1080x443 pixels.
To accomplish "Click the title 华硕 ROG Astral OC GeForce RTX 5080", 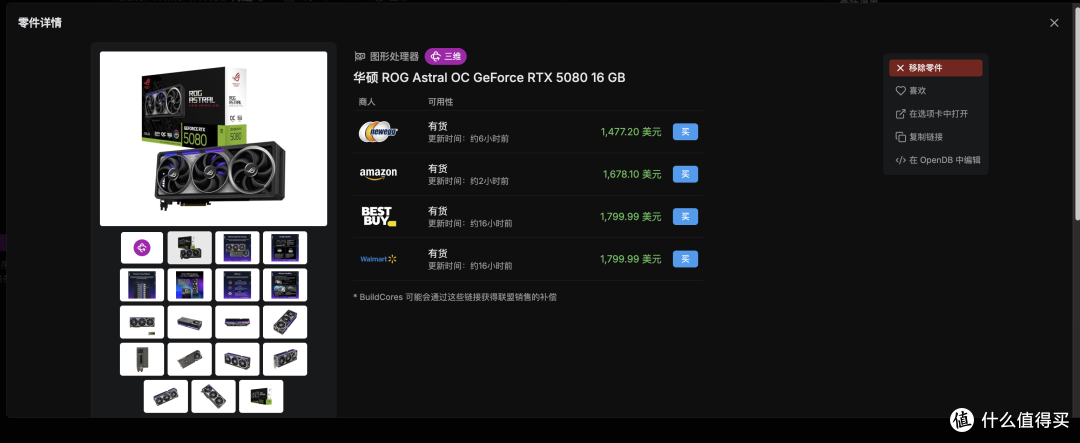I will 490,78.
